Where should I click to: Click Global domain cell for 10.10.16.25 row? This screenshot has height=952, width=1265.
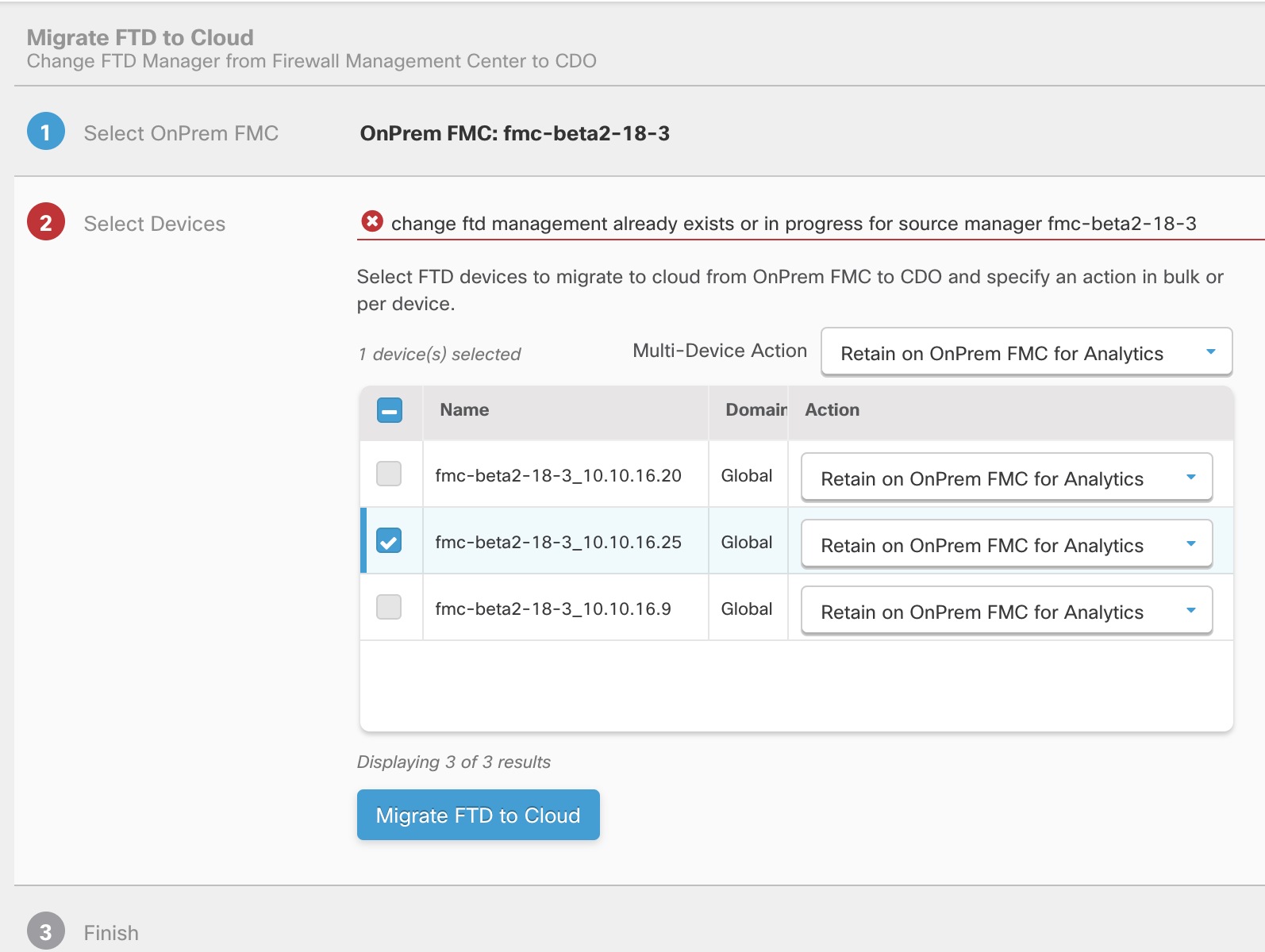point(747,542)
